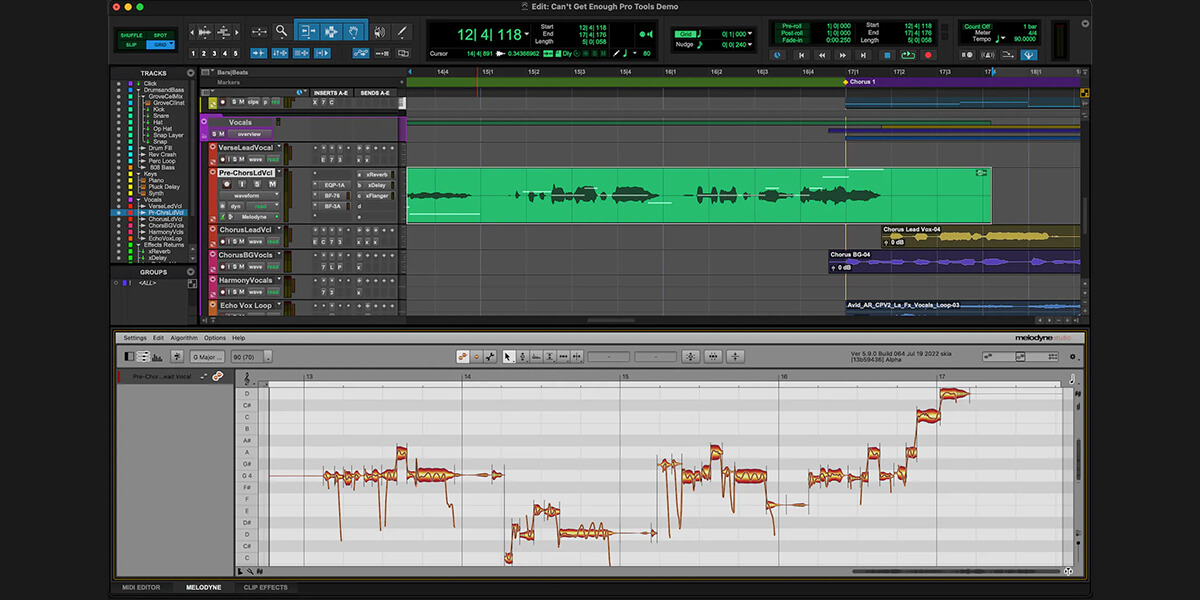The width and height of the screenshot is (1200, 600).
Task: Select Melodyne note separation tool
Action: click(x=578, y=356)
